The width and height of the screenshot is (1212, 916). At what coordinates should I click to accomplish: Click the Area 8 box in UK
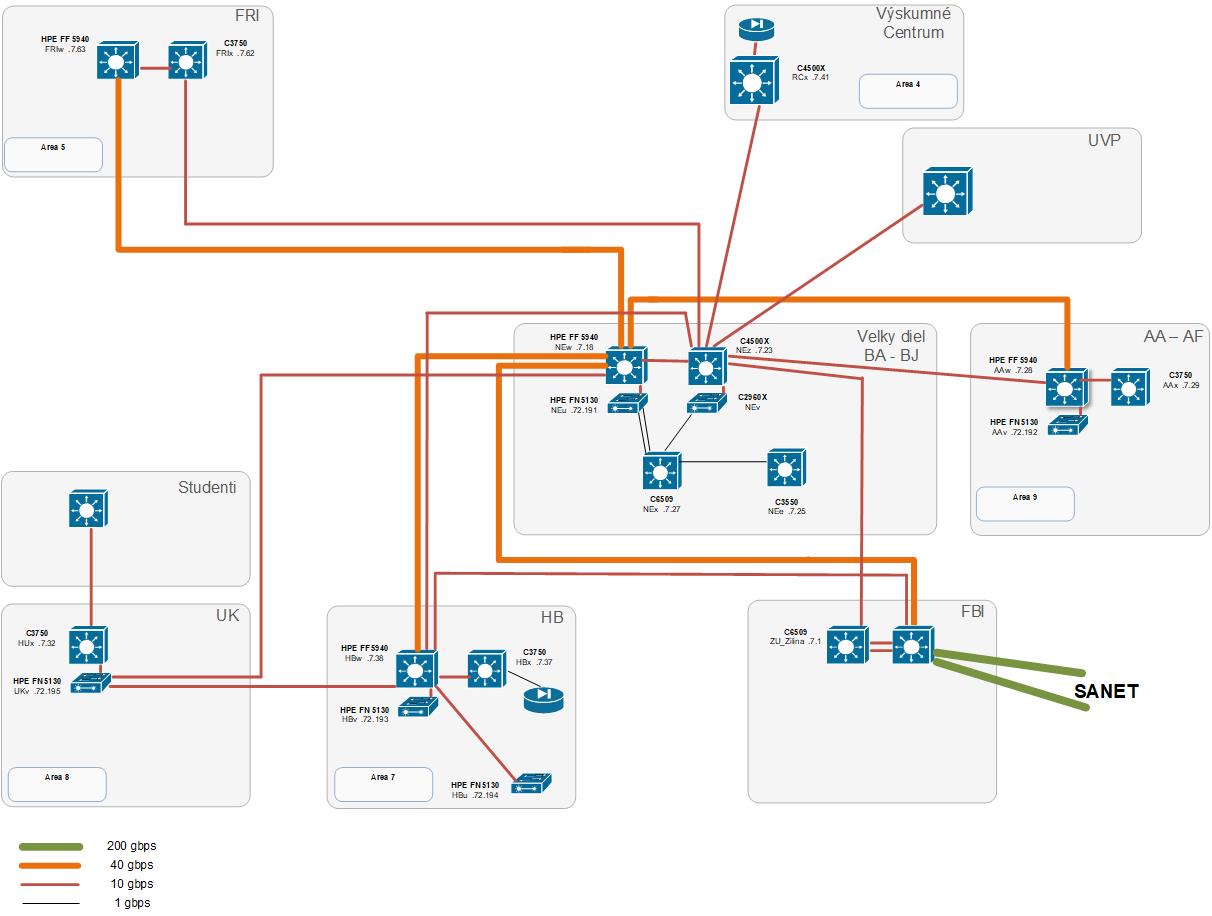(x=57, y=784)
